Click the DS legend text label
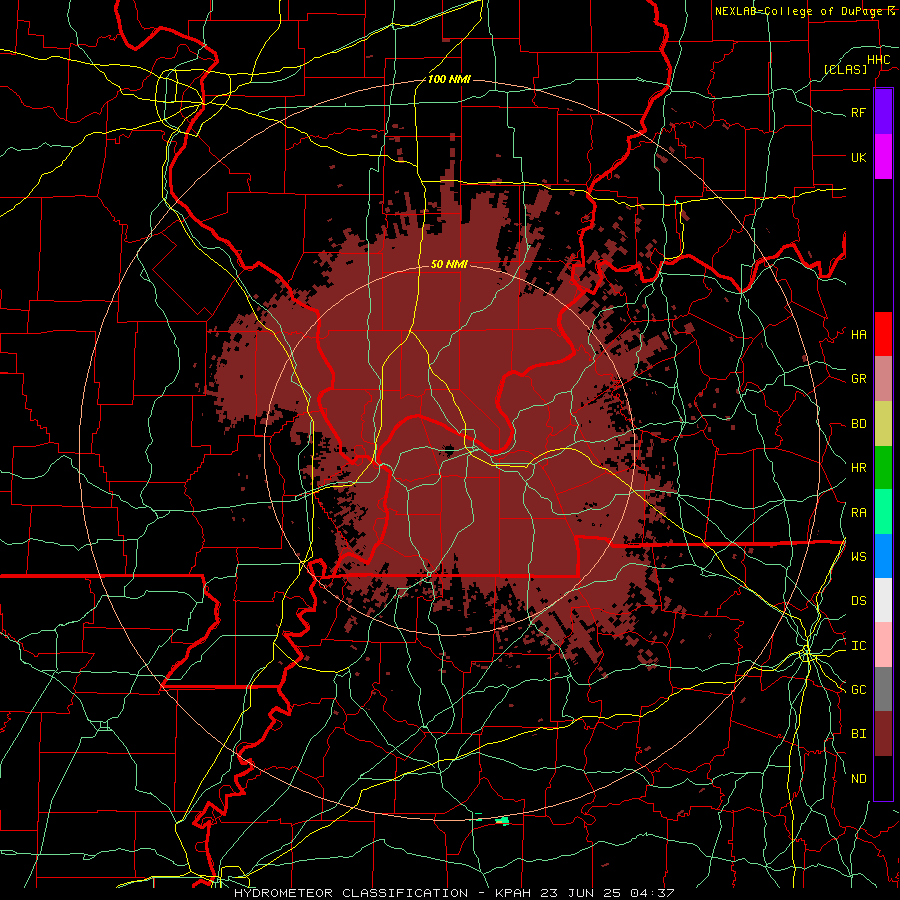Image resolution: width=900 pixels, height=900 pixels. pyautogui.click(x=859, y=601)
